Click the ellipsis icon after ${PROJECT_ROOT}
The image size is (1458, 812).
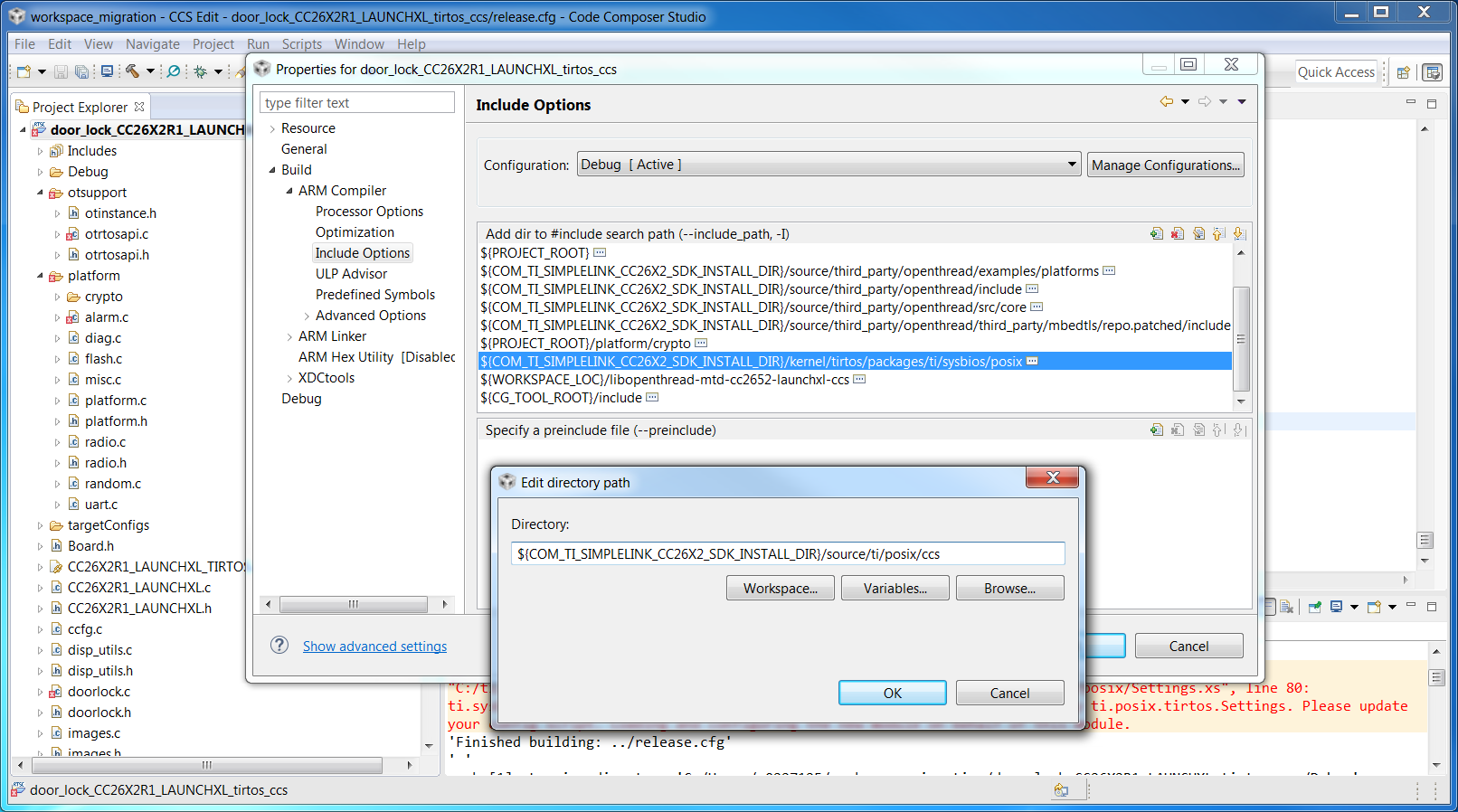(600, 252)
